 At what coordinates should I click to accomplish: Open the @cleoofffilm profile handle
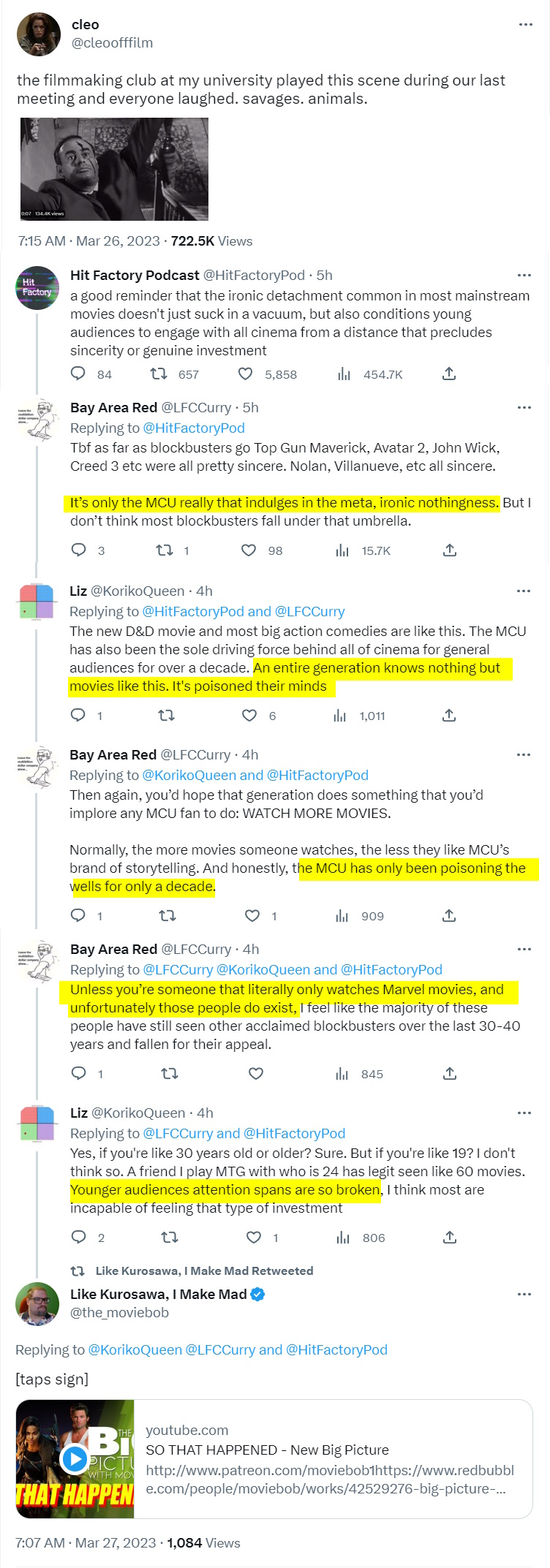(x=112, y=42)
